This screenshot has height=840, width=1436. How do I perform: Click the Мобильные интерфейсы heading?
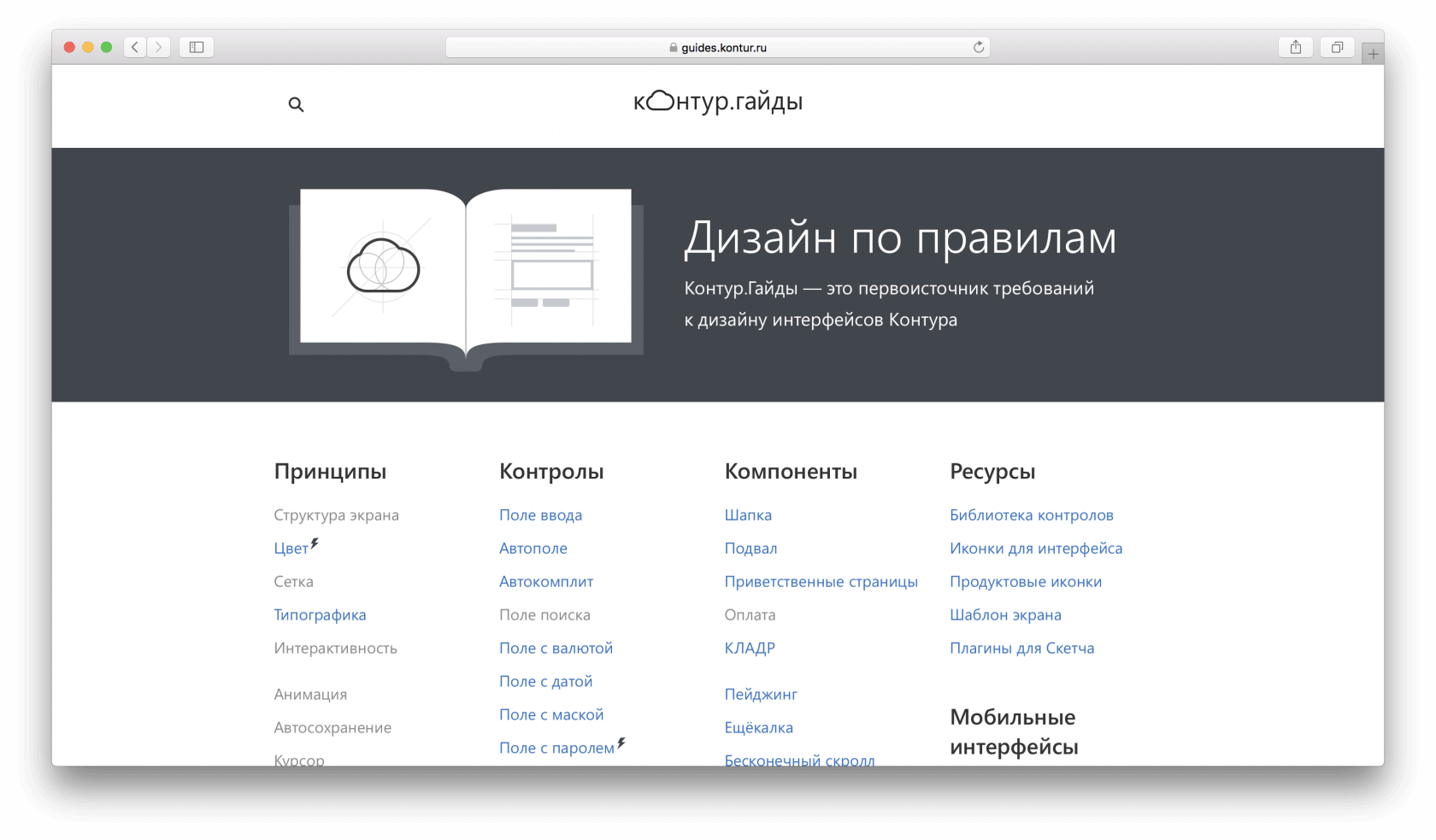[x=1014, y=732]
